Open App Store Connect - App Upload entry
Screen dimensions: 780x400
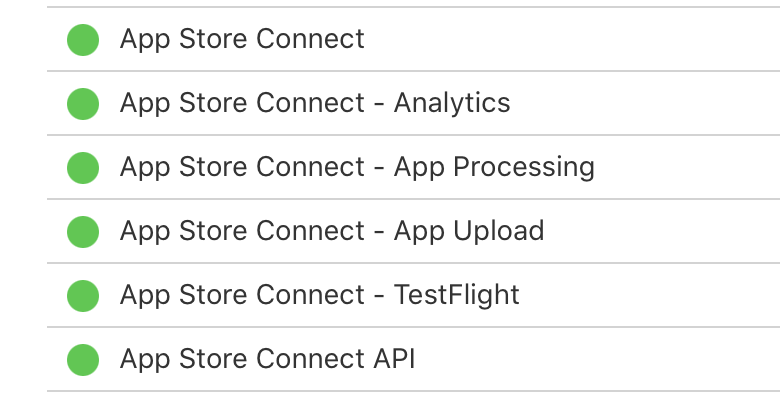tap(332, 232)
